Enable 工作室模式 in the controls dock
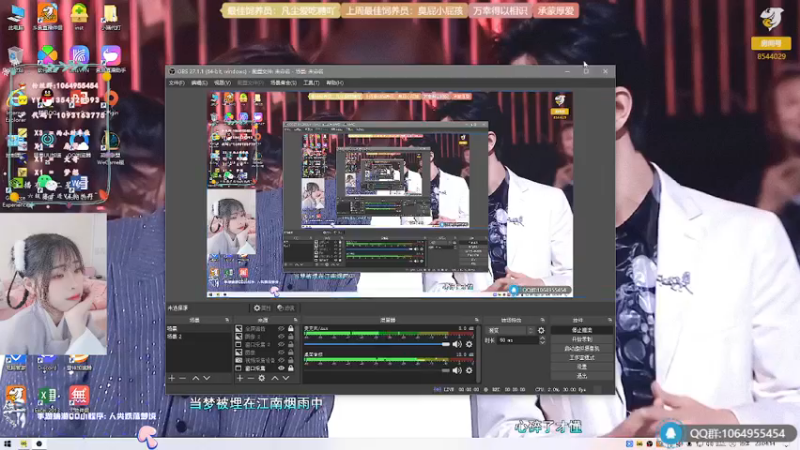 click(582, 358)
